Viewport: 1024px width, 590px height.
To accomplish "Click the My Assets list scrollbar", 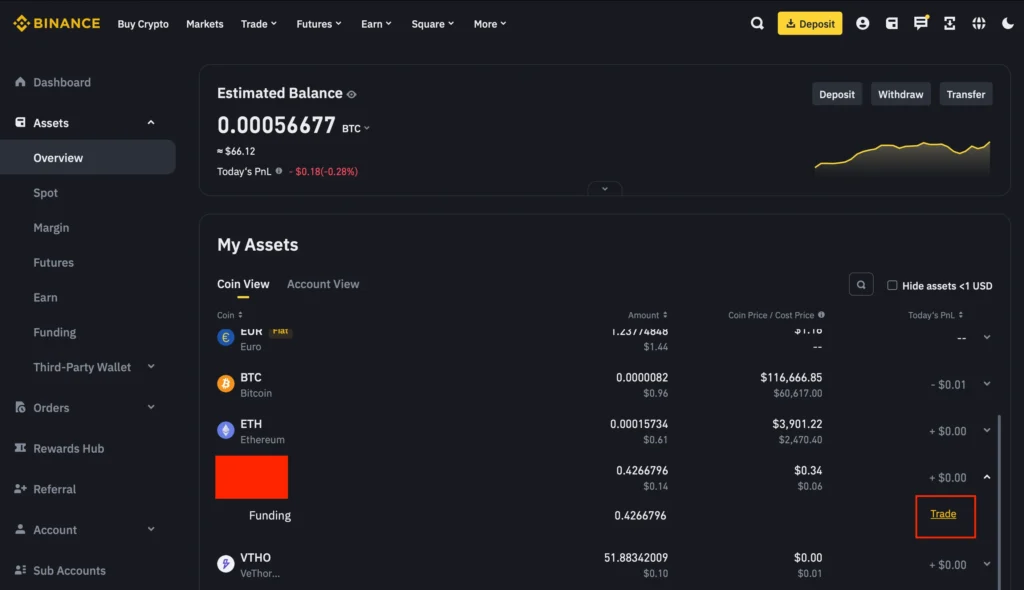I will [x=999, y=500].
